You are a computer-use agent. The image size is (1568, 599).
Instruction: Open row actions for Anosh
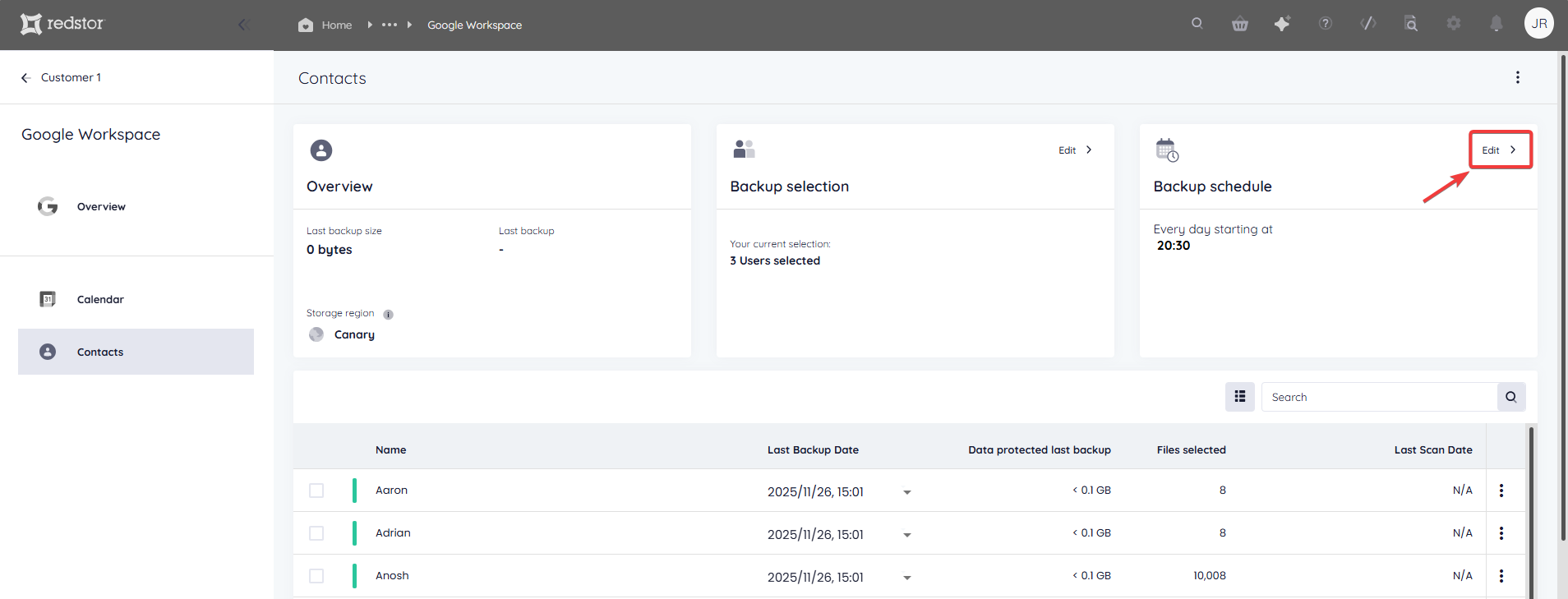[1501, 576]
